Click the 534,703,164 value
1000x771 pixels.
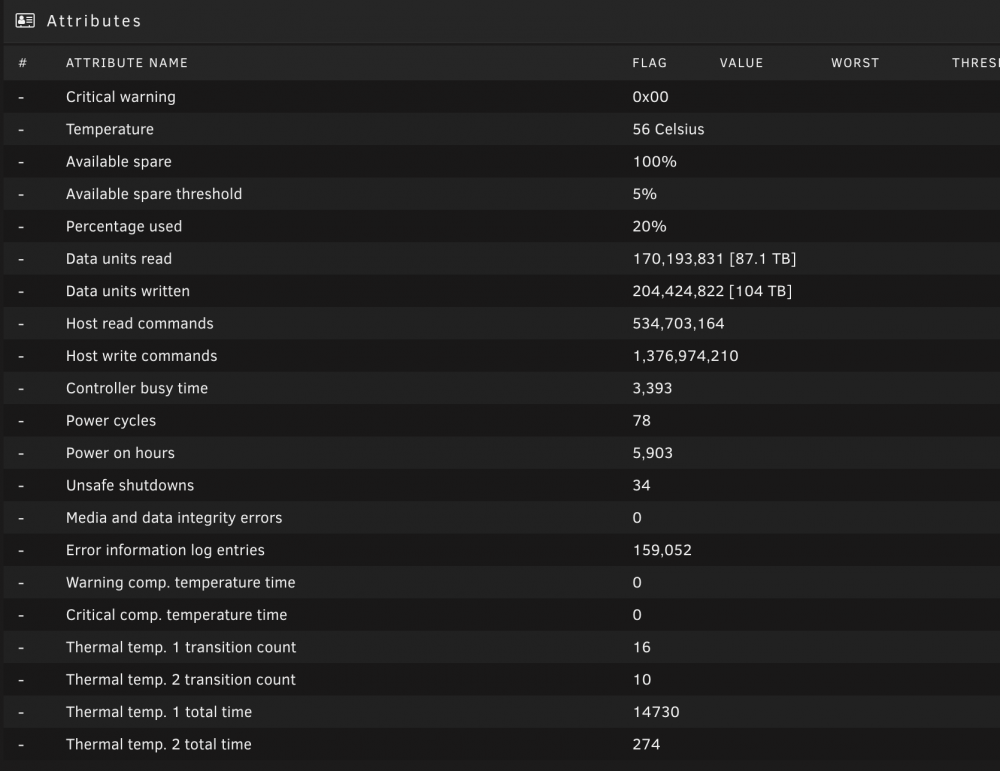point(678,324)
